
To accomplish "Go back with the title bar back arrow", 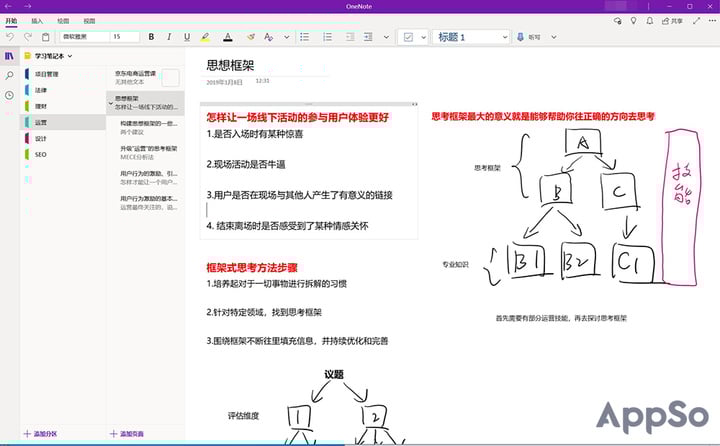I will (x=8, y=6).
